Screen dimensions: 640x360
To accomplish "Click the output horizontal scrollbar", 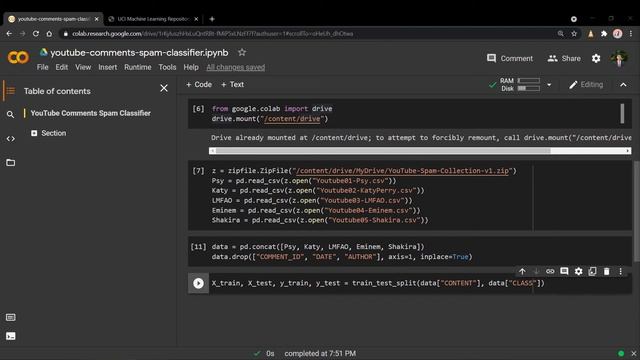I will (x=382, y=151).
